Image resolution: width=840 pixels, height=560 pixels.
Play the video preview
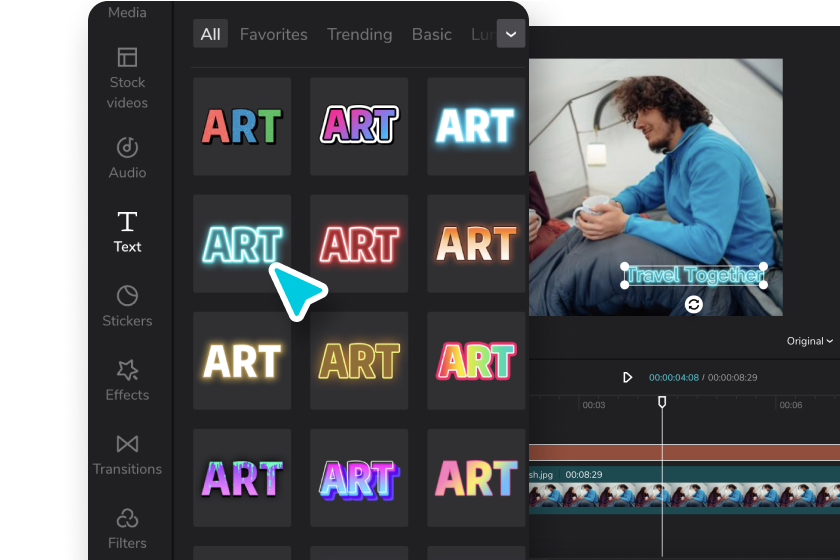point(627,377)
